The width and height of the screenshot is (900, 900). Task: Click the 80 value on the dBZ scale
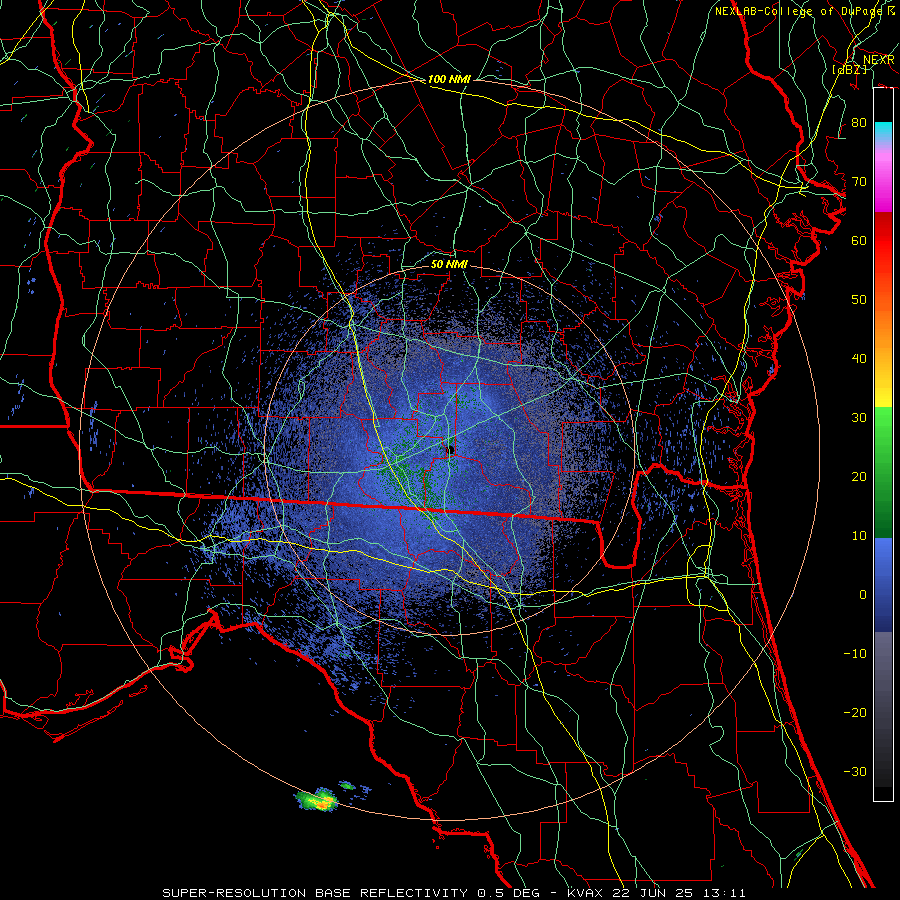[x=859, y=123]
